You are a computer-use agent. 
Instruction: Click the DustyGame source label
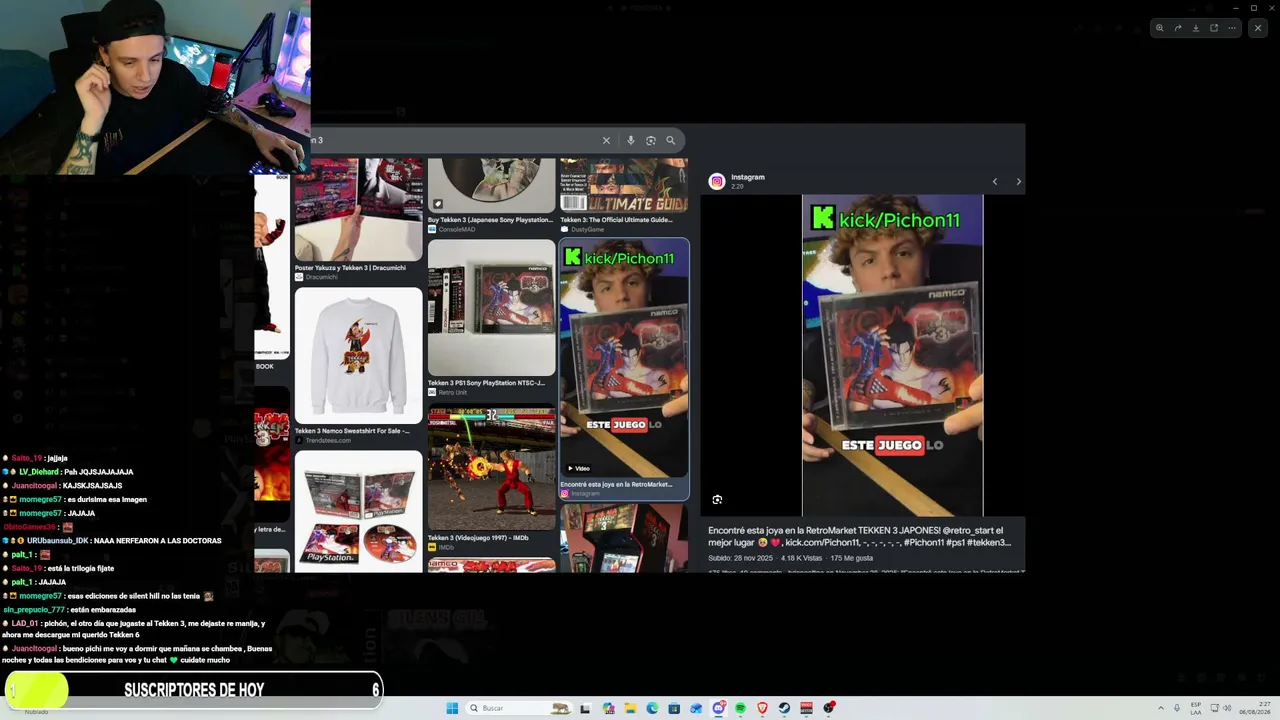tap(587, 230)
